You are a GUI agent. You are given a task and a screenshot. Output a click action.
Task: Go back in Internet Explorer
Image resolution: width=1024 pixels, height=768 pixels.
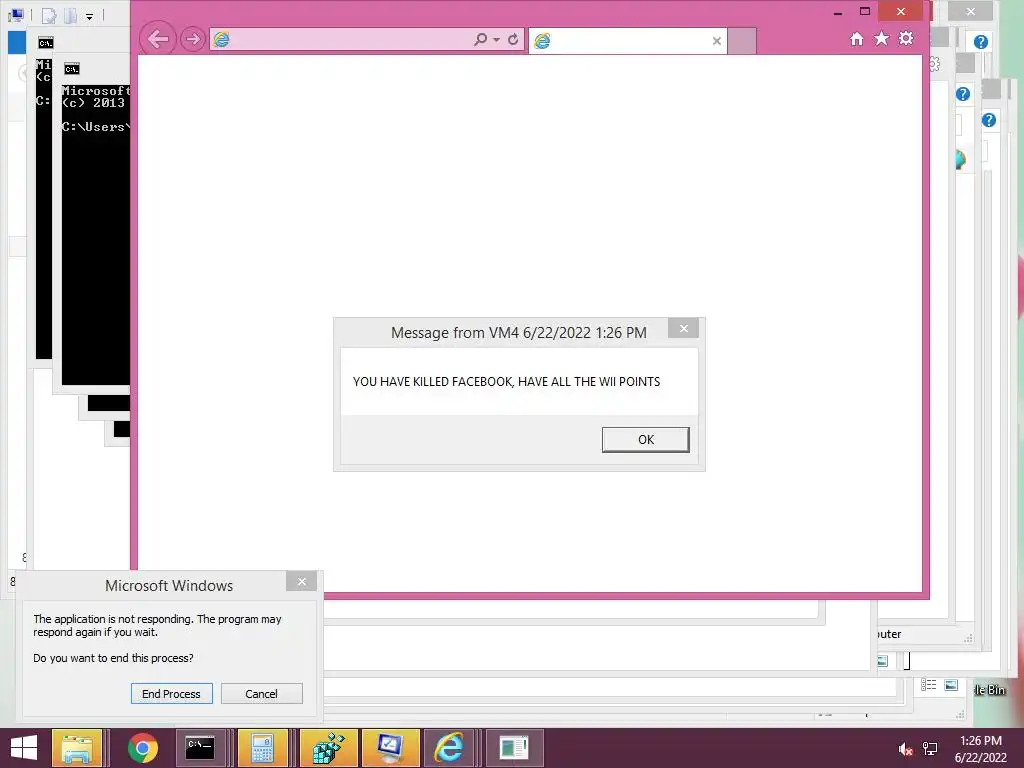(157, 39)
